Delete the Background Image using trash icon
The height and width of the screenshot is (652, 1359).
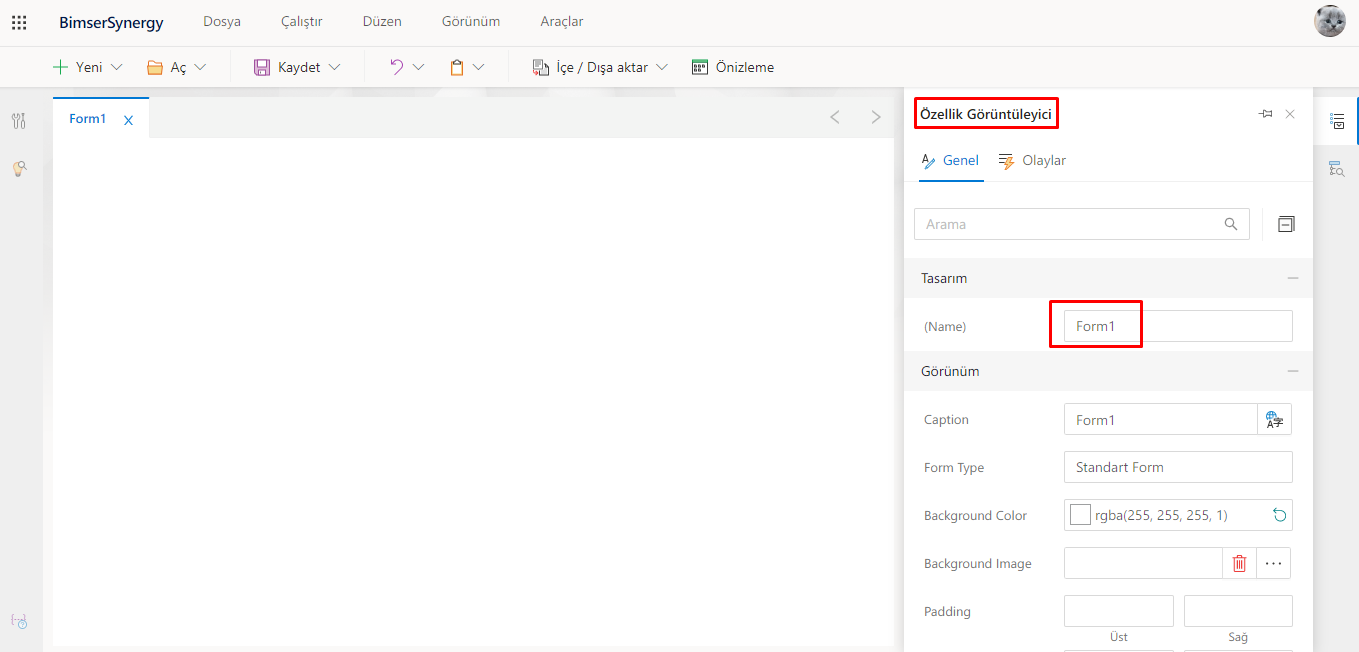coord(1239,564)
